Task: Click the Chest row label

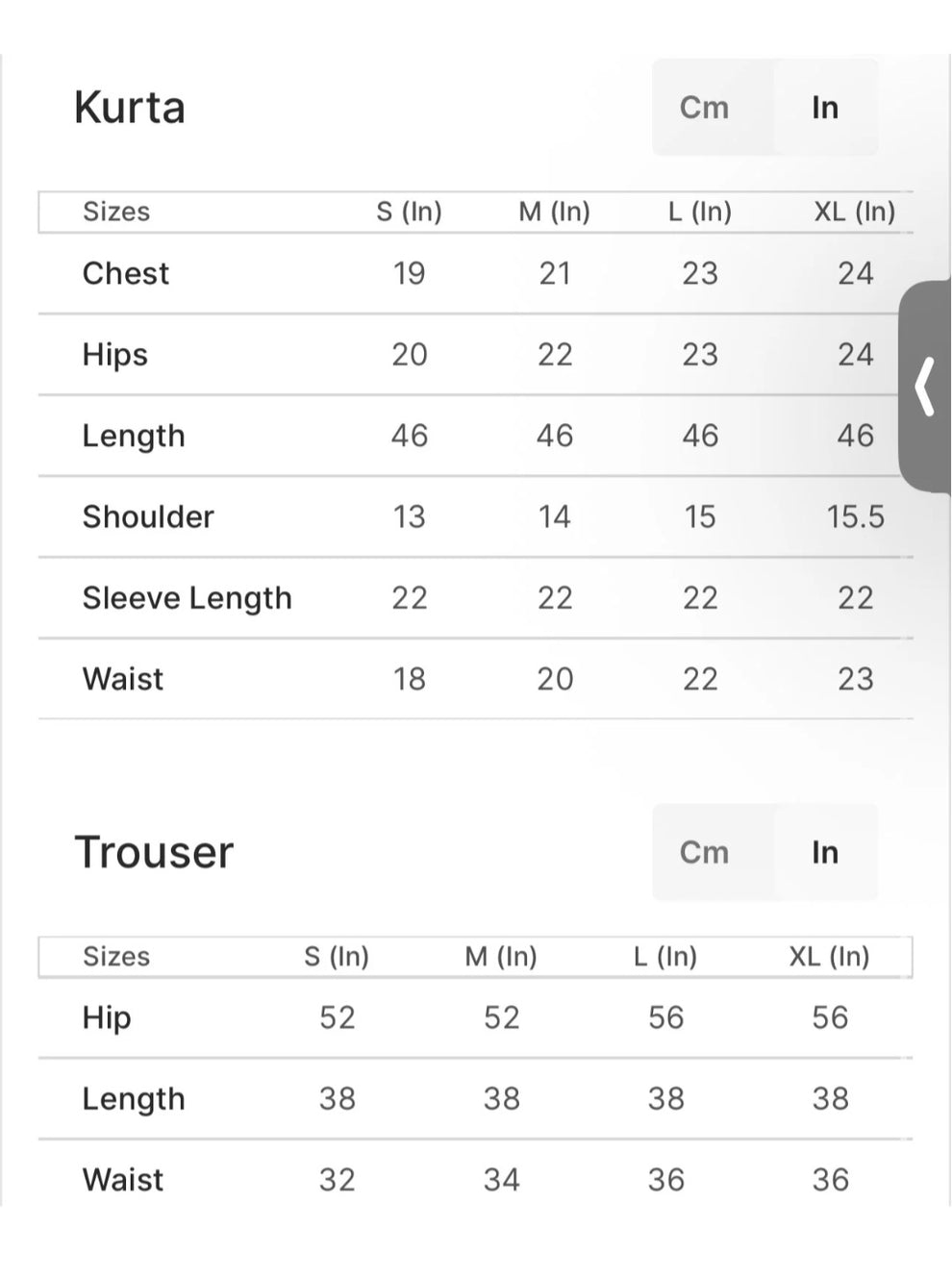Action: click(x=126, y=273)
